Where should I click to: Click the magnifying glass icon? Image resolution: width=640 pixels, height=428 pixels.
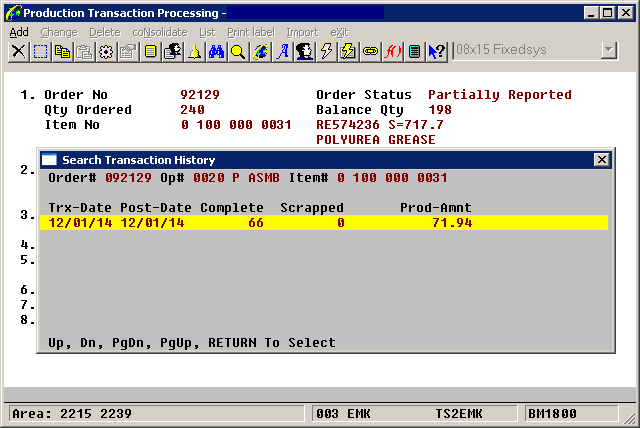238,51
